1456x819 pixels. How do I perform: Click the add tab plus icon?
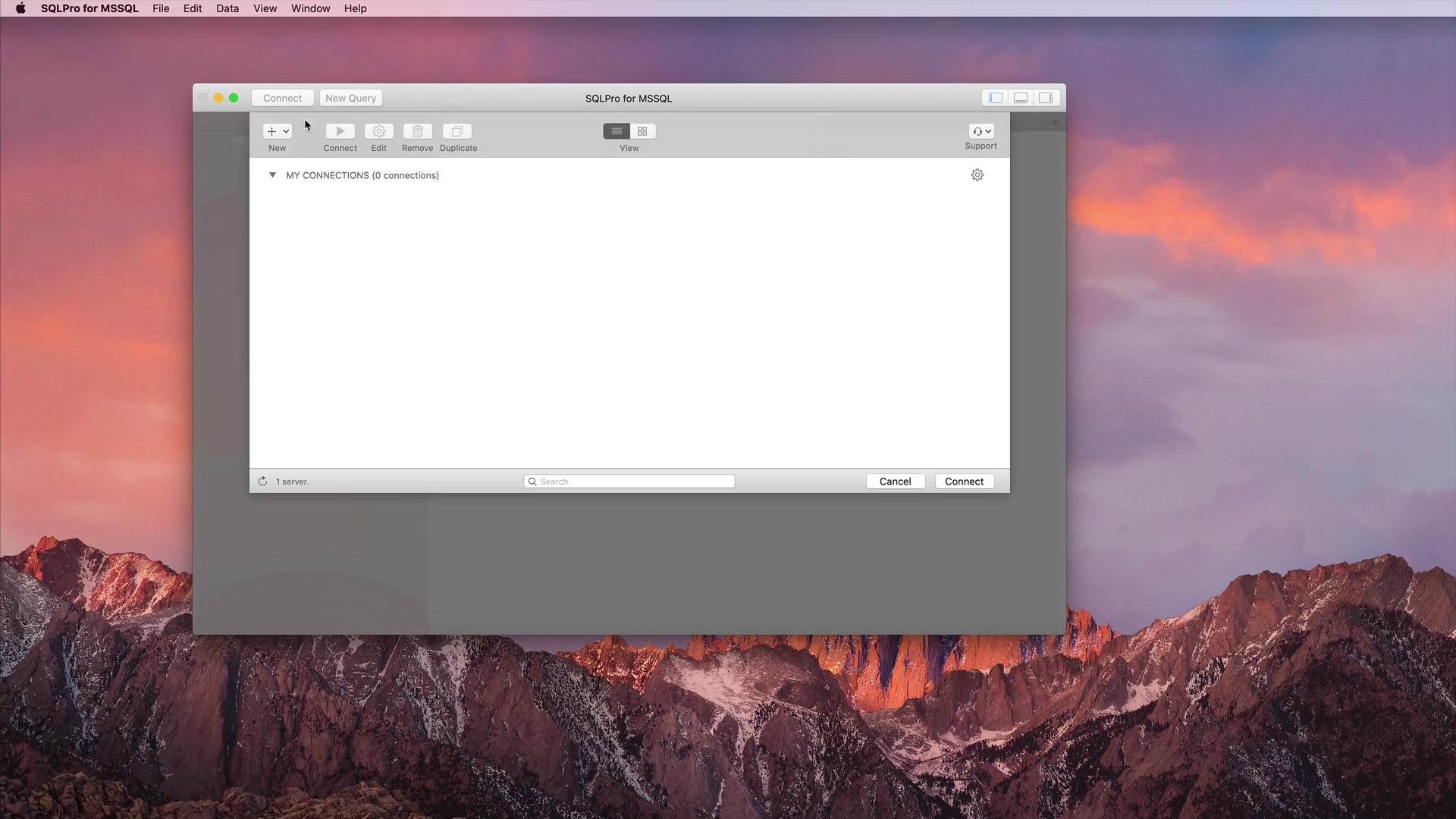[x=1055, y=122]
